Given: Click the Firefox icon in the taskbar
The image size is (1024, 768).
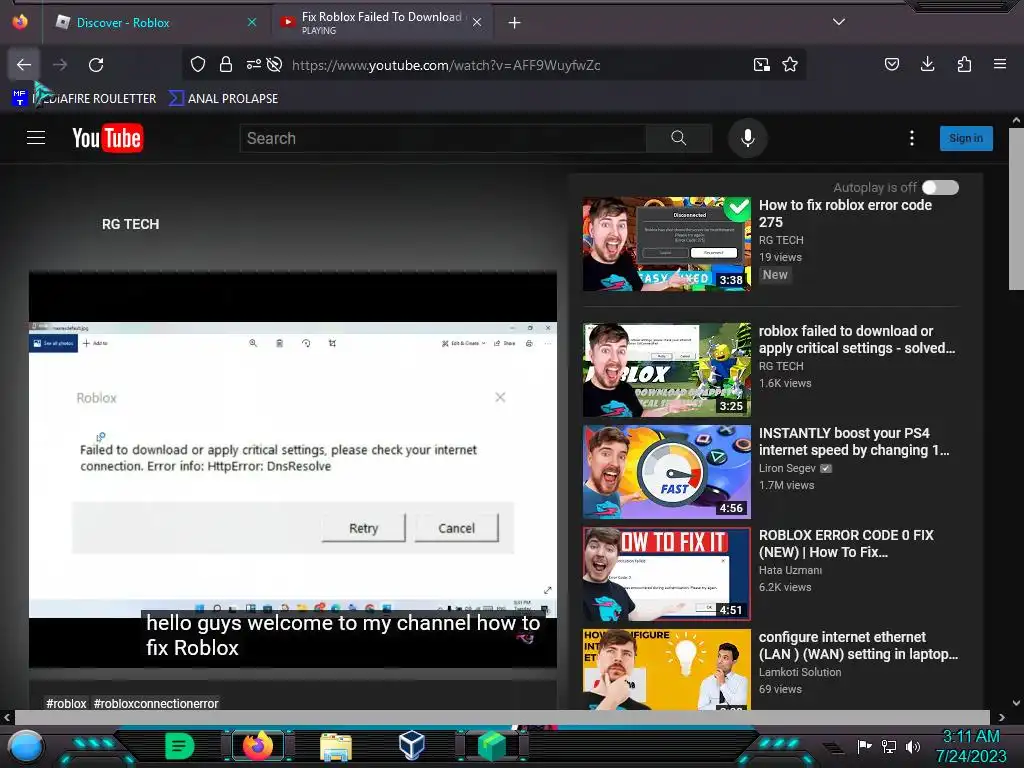Looking at the screenshot, I should [x=257, y=746].
